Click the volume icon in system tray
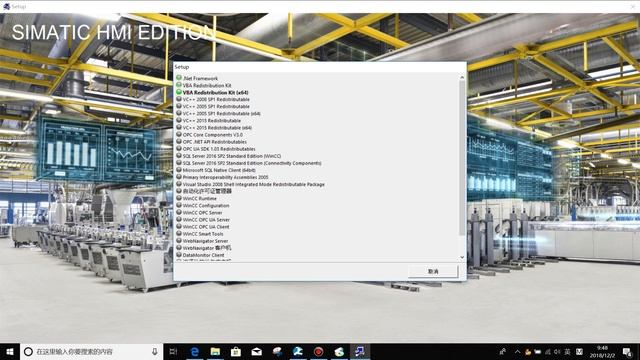This screenshot has width=640, height=360. tap(558, 351)
